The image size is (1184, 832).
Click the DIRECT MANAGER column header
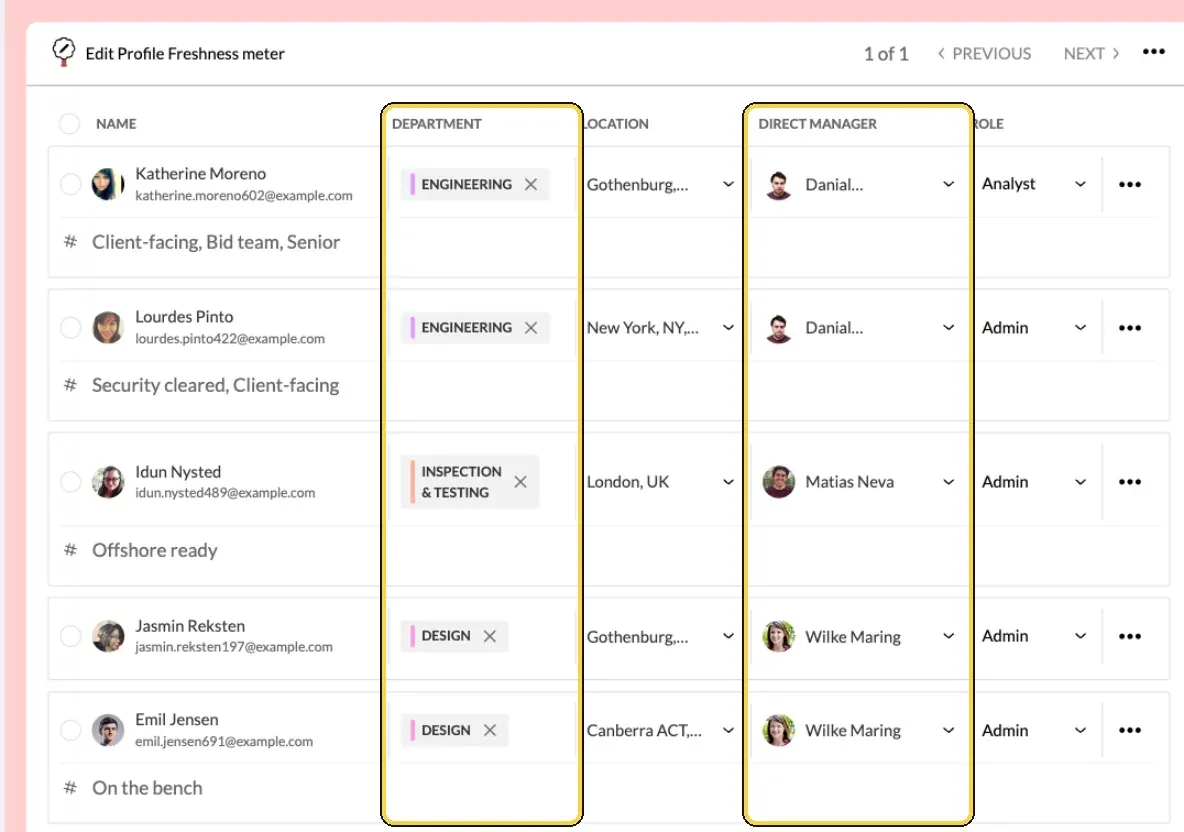817,124
